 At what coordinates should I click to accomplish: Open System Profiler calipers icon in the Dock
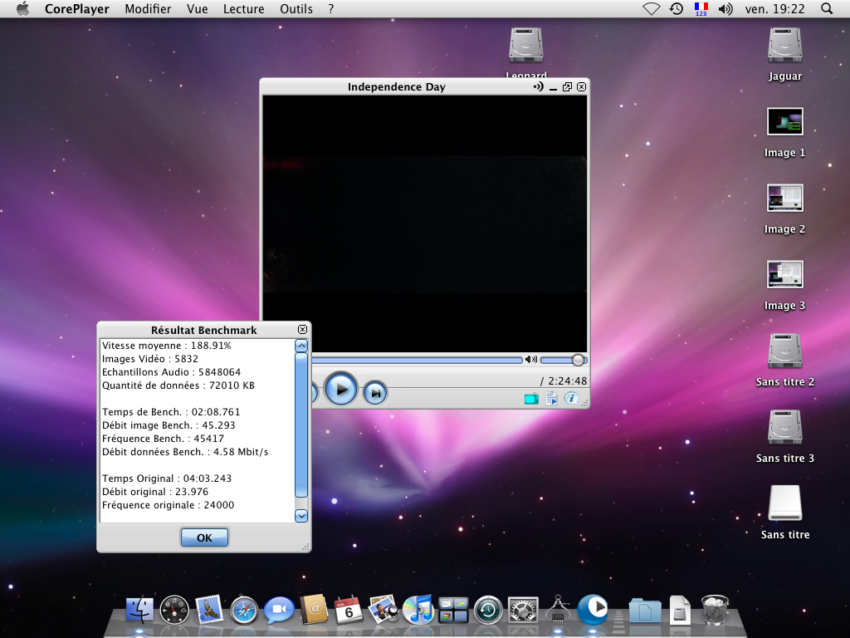pyautogui.click(x=558, y=610)
